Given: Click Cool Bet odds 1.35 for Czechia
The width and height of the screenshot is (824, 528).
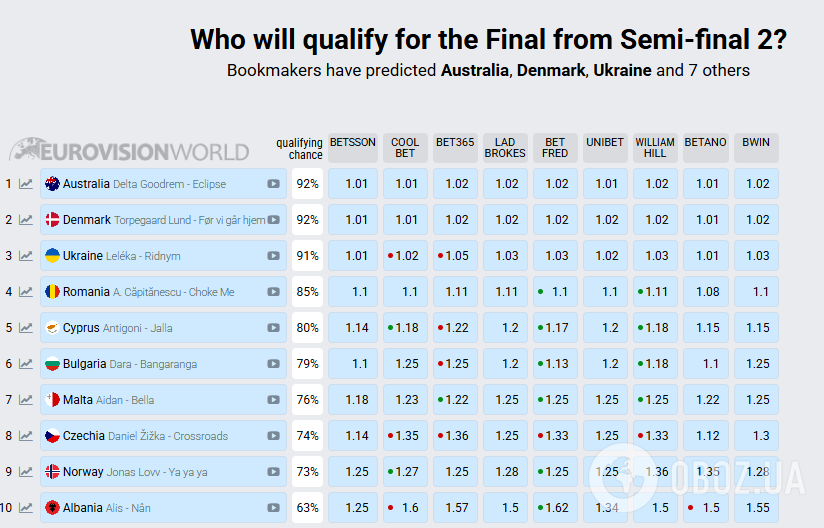Looking at the screenshot, I should tap(405, 436).
